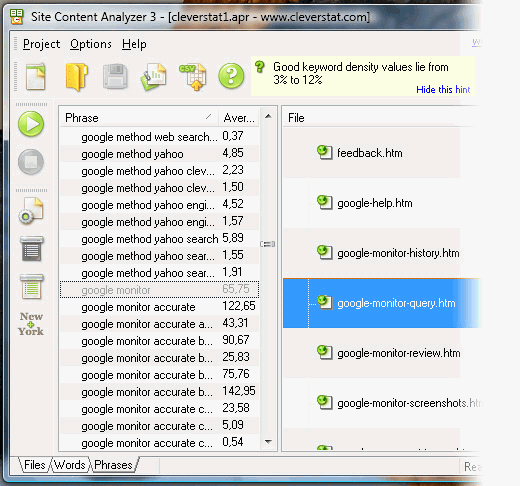
Task: Click the phrase list scroll down arrow
Action: point(268,442)
